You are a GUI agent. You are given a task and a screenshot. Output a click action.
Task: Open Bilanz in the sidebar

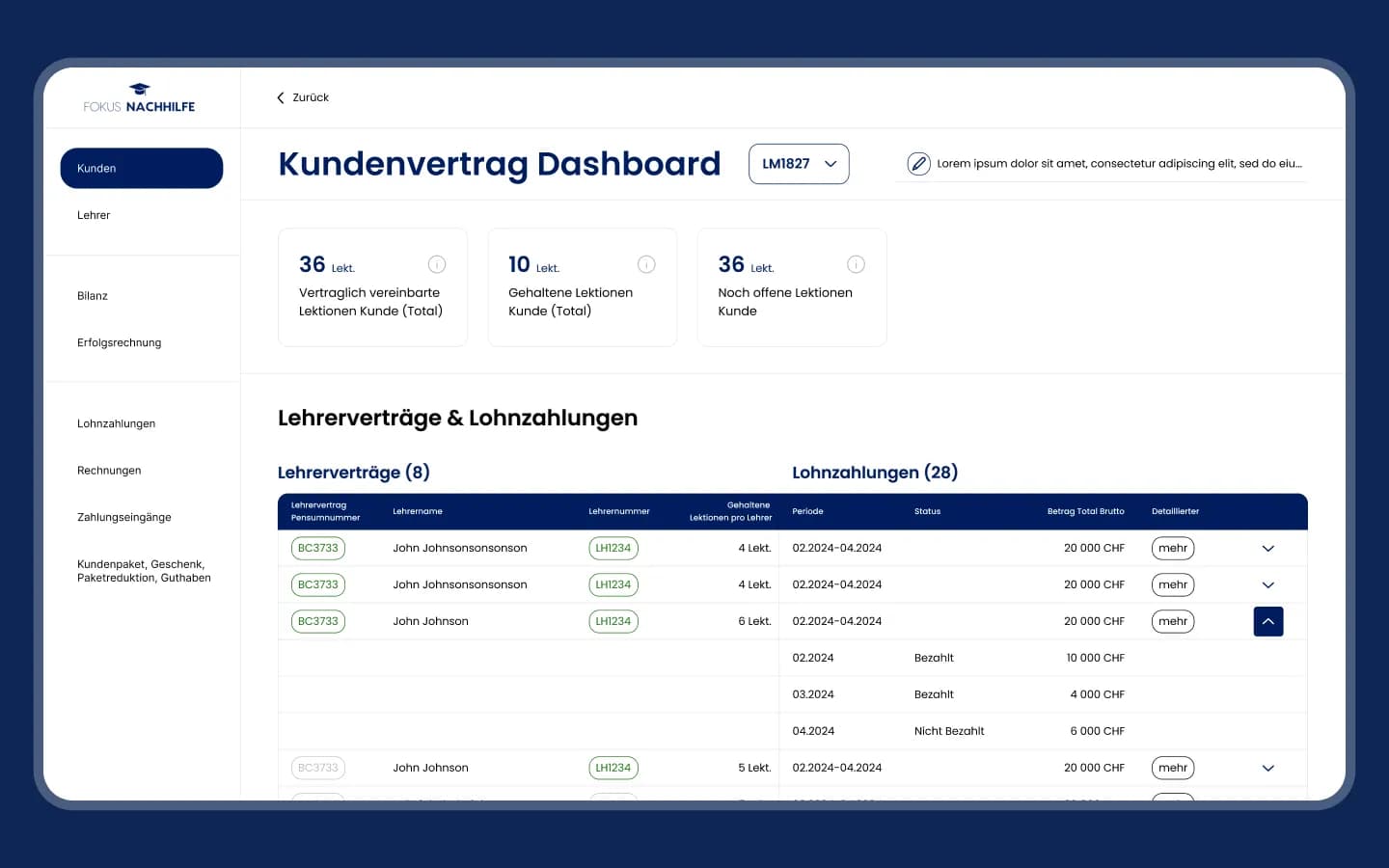point(93,296)
